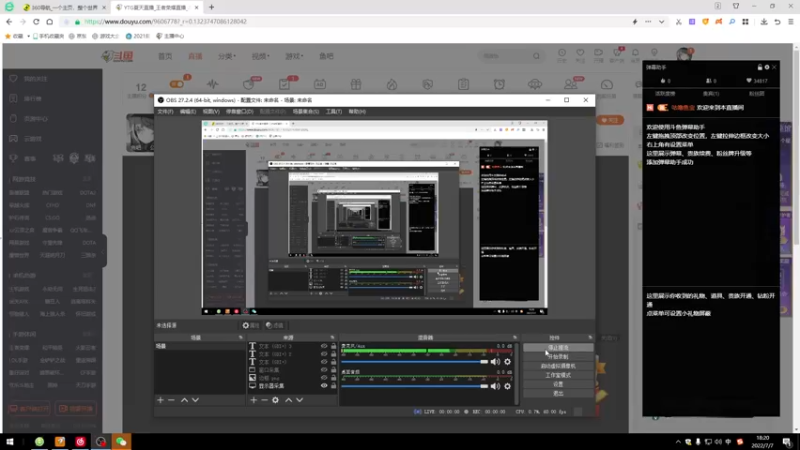The height and width of the screenshot is (450, 800).
Task: Toggle lock on the window capture source
Action: 334,370
